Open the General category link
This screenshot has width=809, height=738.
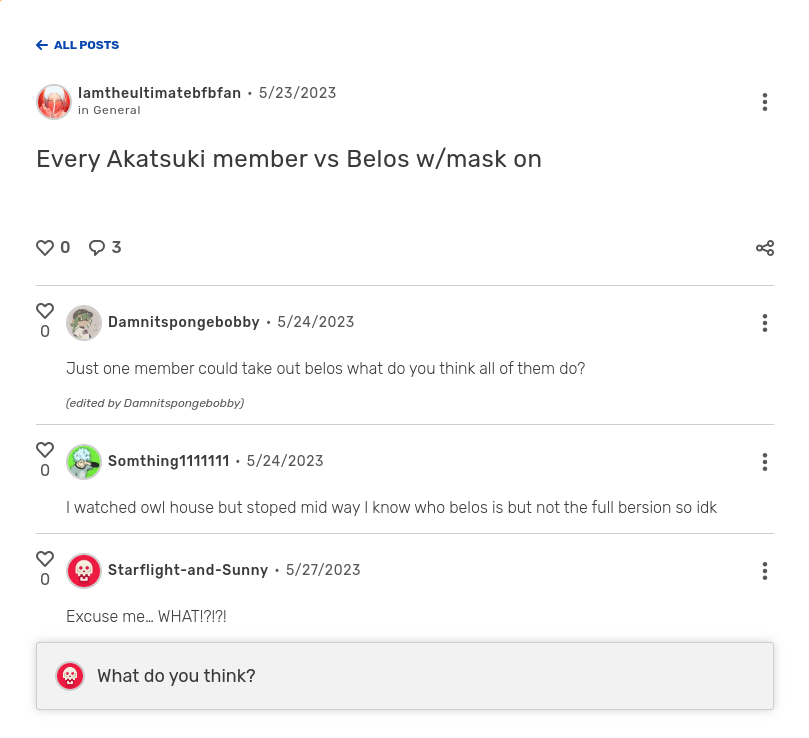click(117, 111)
